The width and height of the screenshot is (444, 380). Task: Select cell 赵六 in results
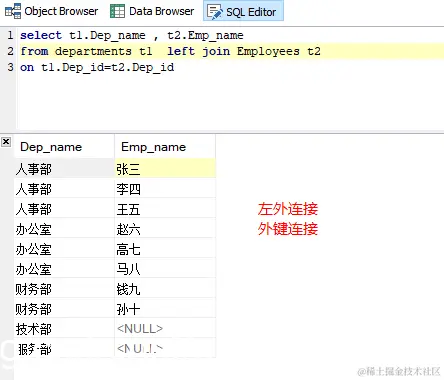[165, 228]
